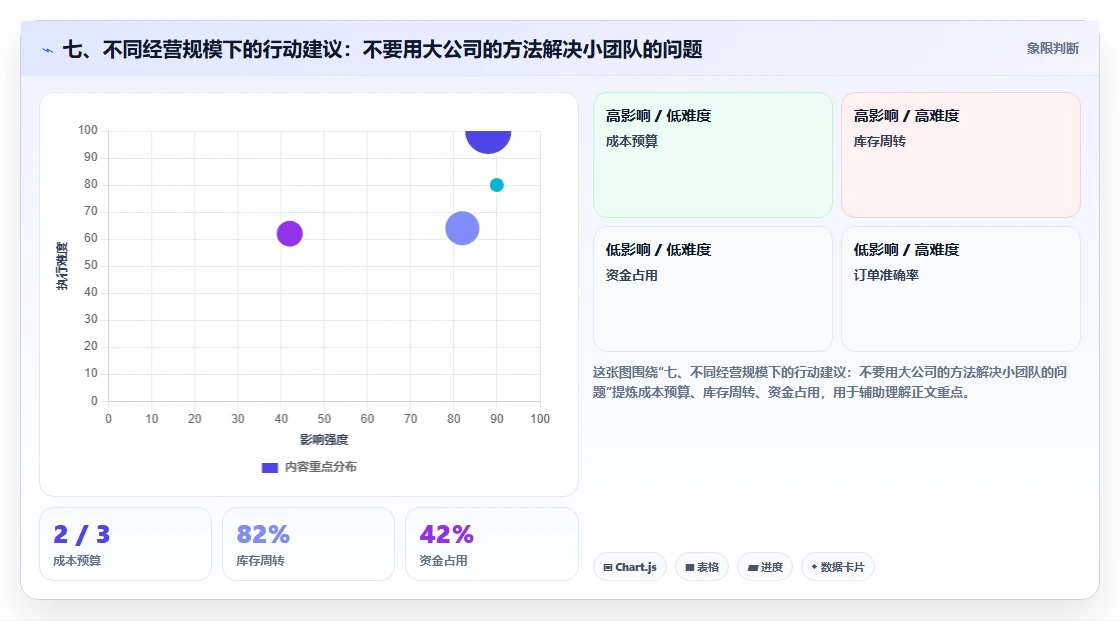1120x621 pixels.
Task: Click the 表格 tag chip
Action: (x=702, y=567)
